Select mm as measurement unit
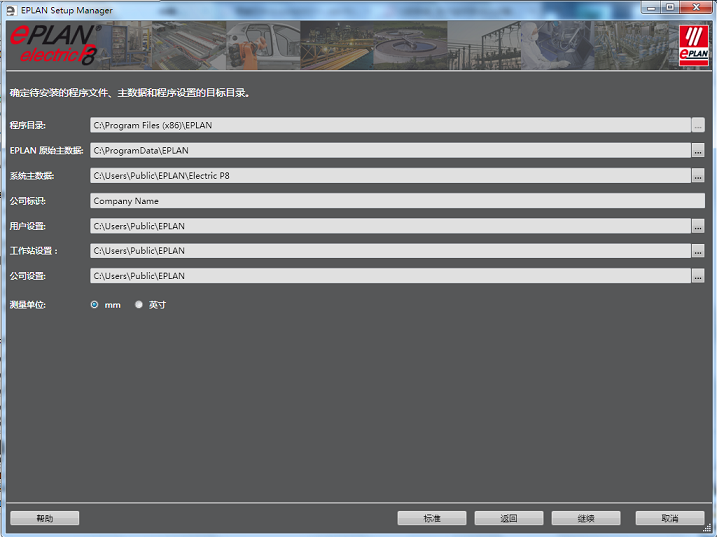This screenshot has width=717, height=537. coord(95,305)
